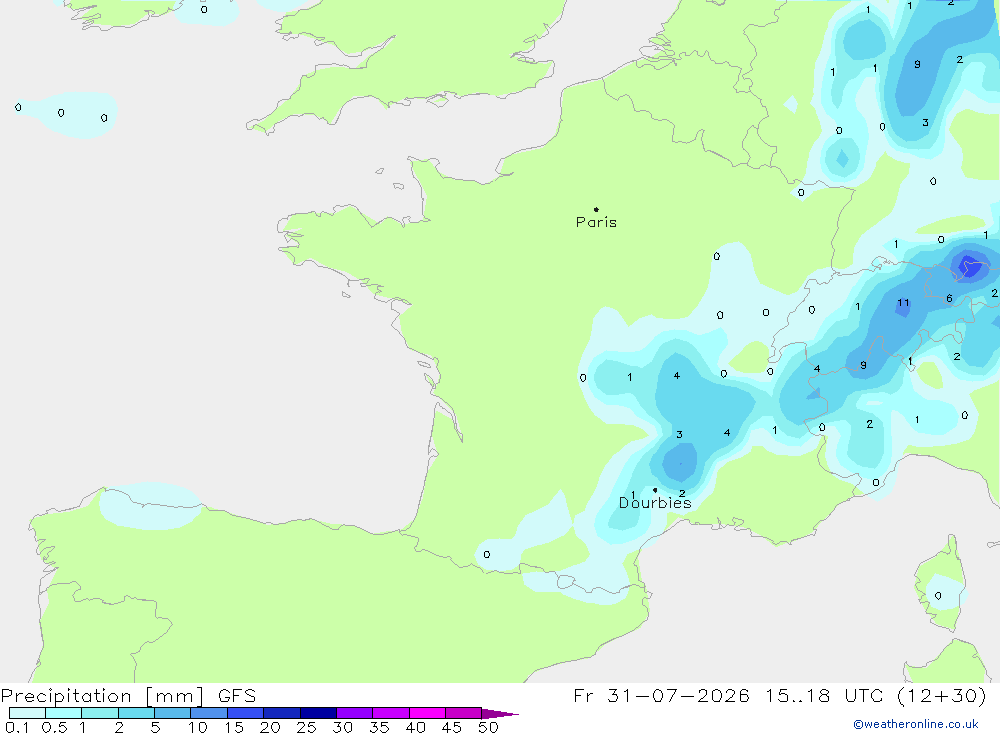The width and height of the screenshot is (1000, 733).
Task: Click the '25' legend scale label
Action: click(x=306, y=727)
